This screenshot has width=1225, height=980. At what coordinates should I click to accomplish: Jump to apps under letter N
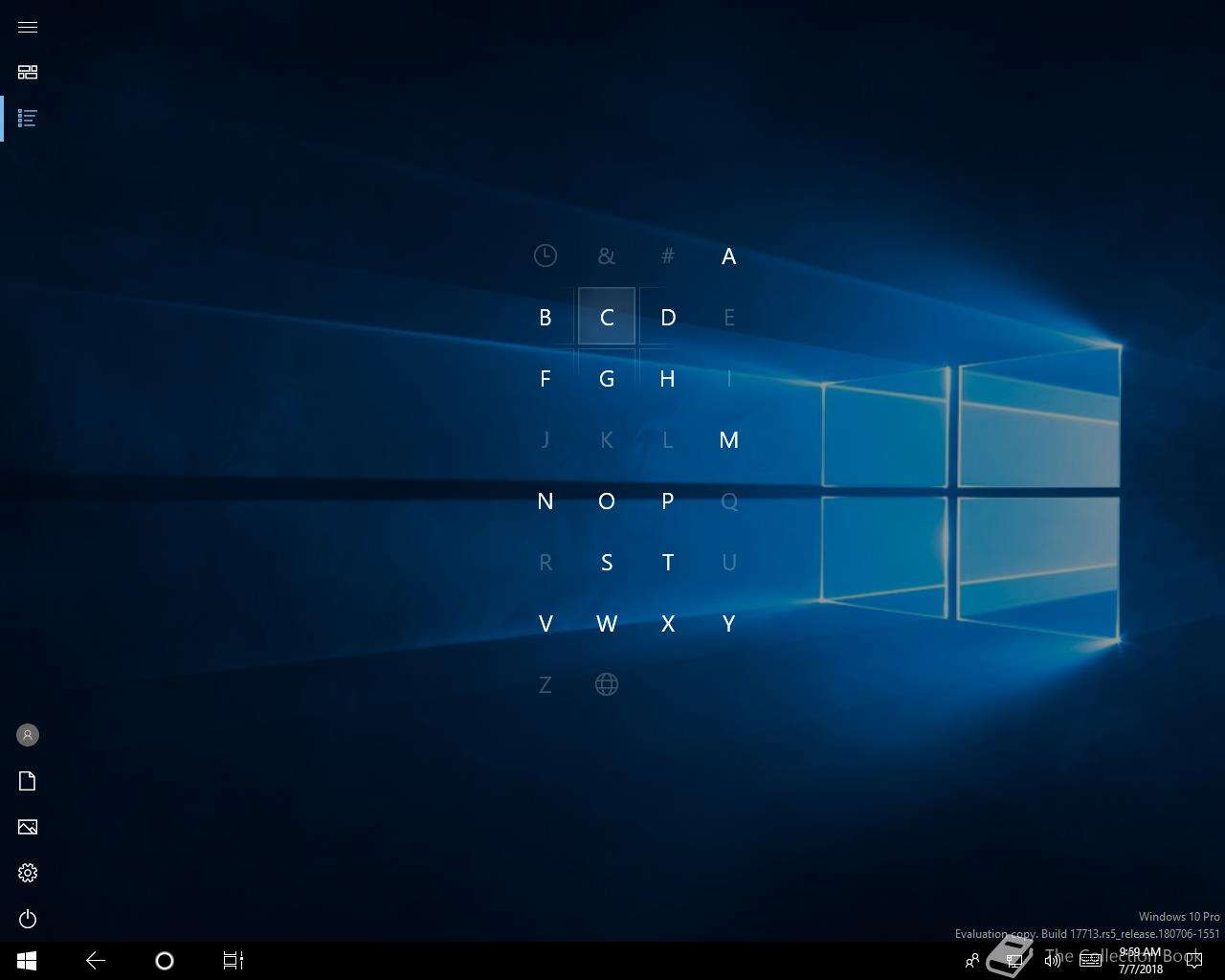[546, 501]
